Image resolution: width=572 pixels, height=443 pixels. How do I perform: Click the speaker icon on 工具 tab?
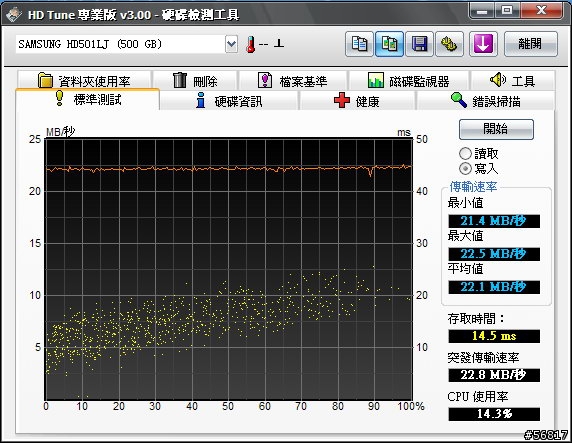[498, 80]
